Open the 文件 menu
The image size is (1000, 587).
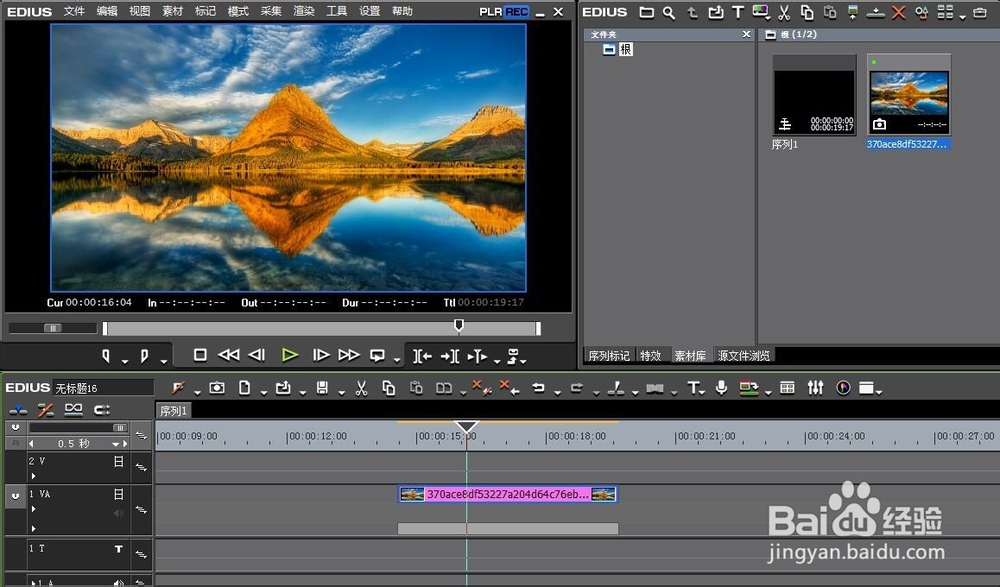click(x=74, y=11)
